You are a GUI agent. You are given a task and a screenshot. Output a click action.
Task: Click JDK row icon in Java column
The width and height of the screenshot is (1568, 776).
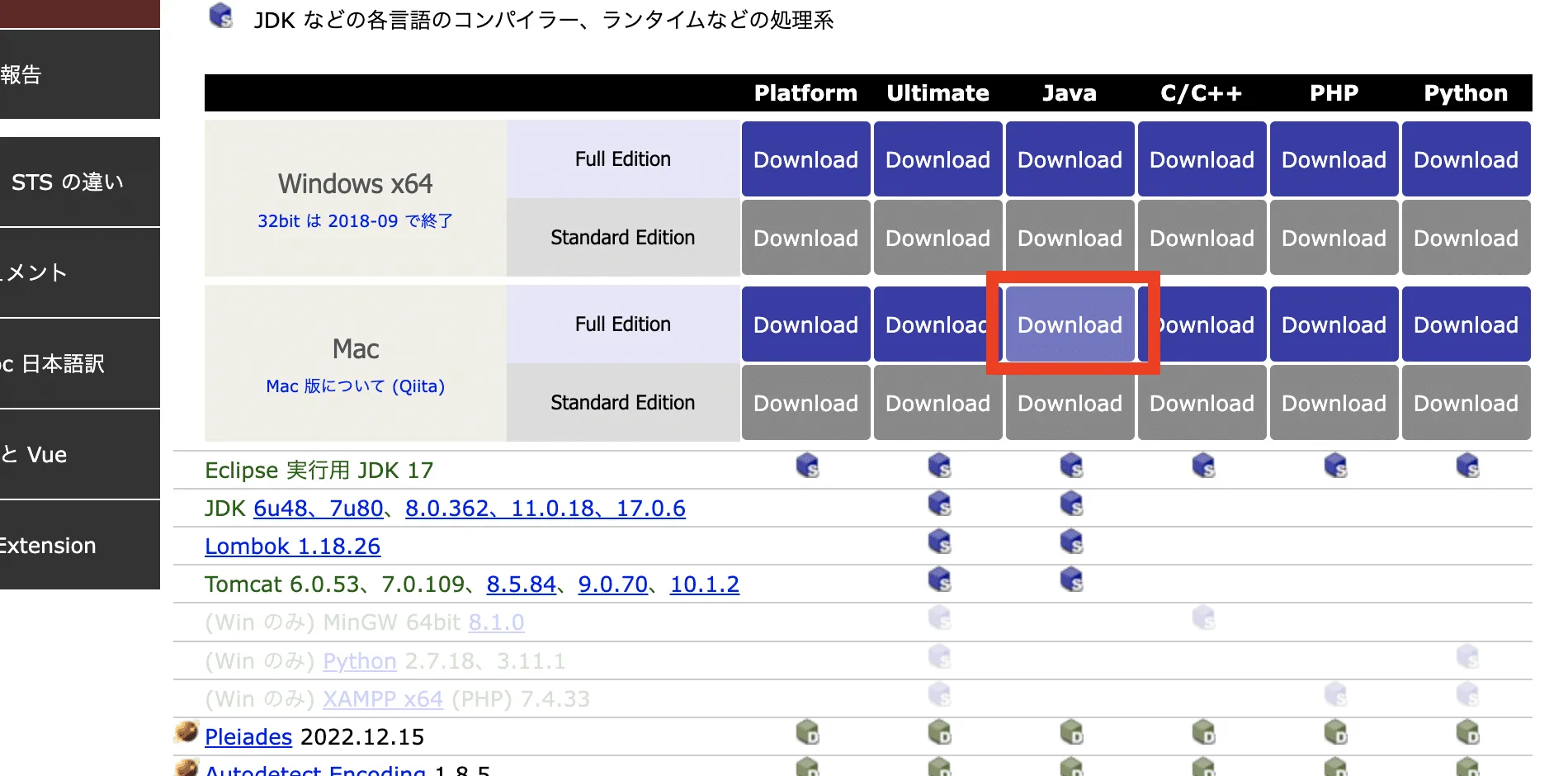click(1071, 504)
